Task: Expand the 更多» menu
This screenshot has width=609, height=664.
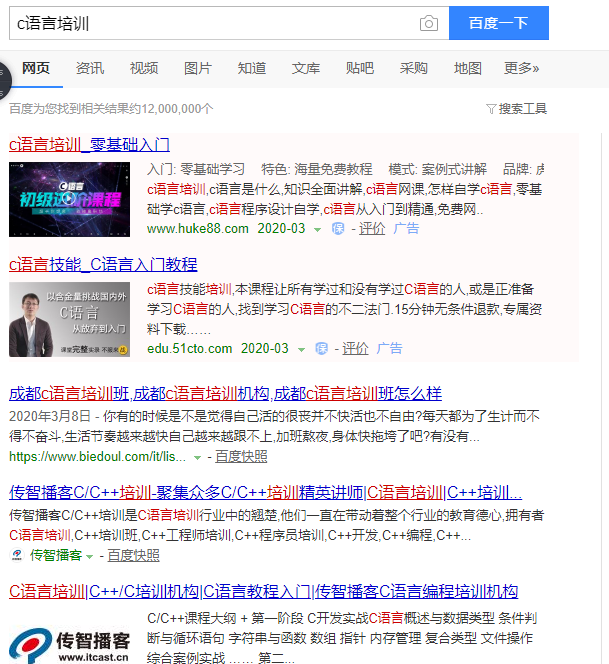Action: (x=521, y=68)
